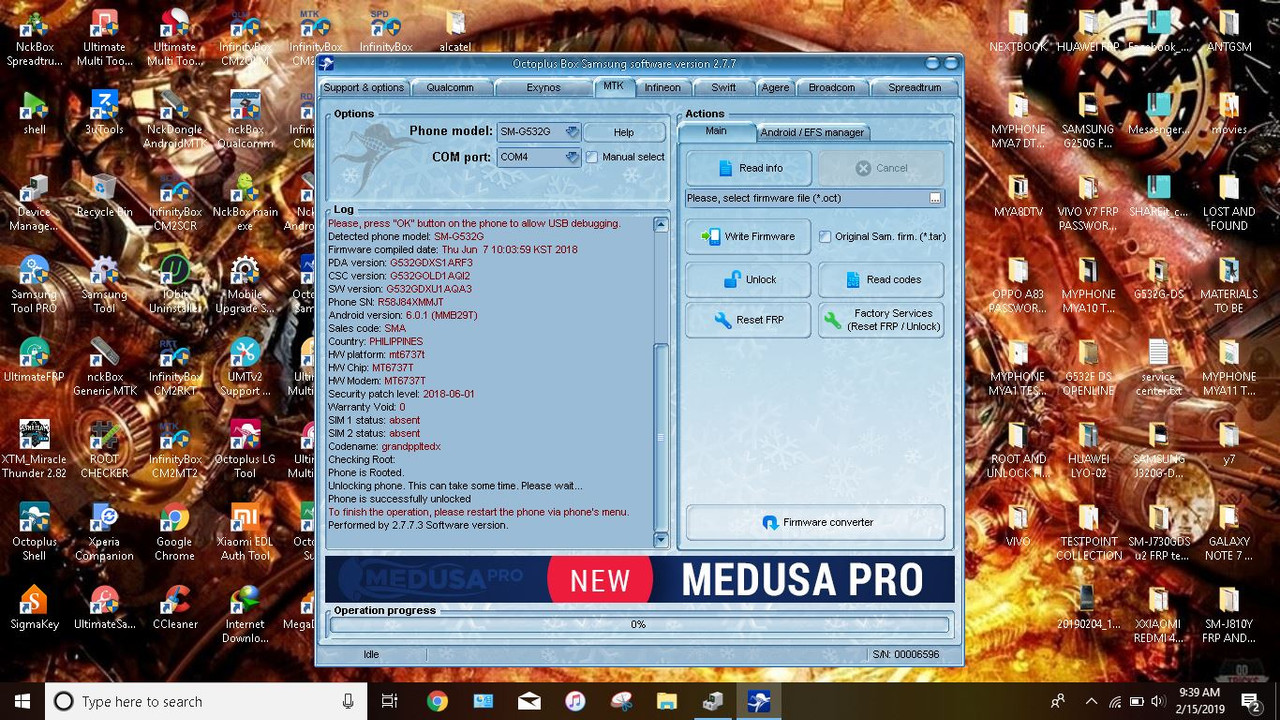
Task: Click the Log scroll-up arrow
Action: [x=660, y=224]
